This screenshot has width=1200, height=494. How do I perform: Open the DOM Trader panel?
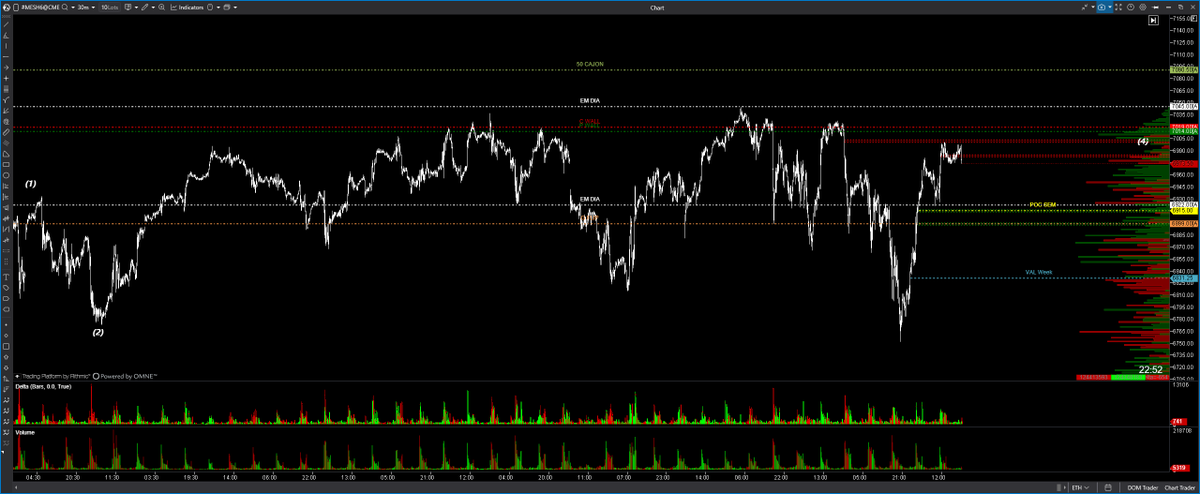(1143, 488)
